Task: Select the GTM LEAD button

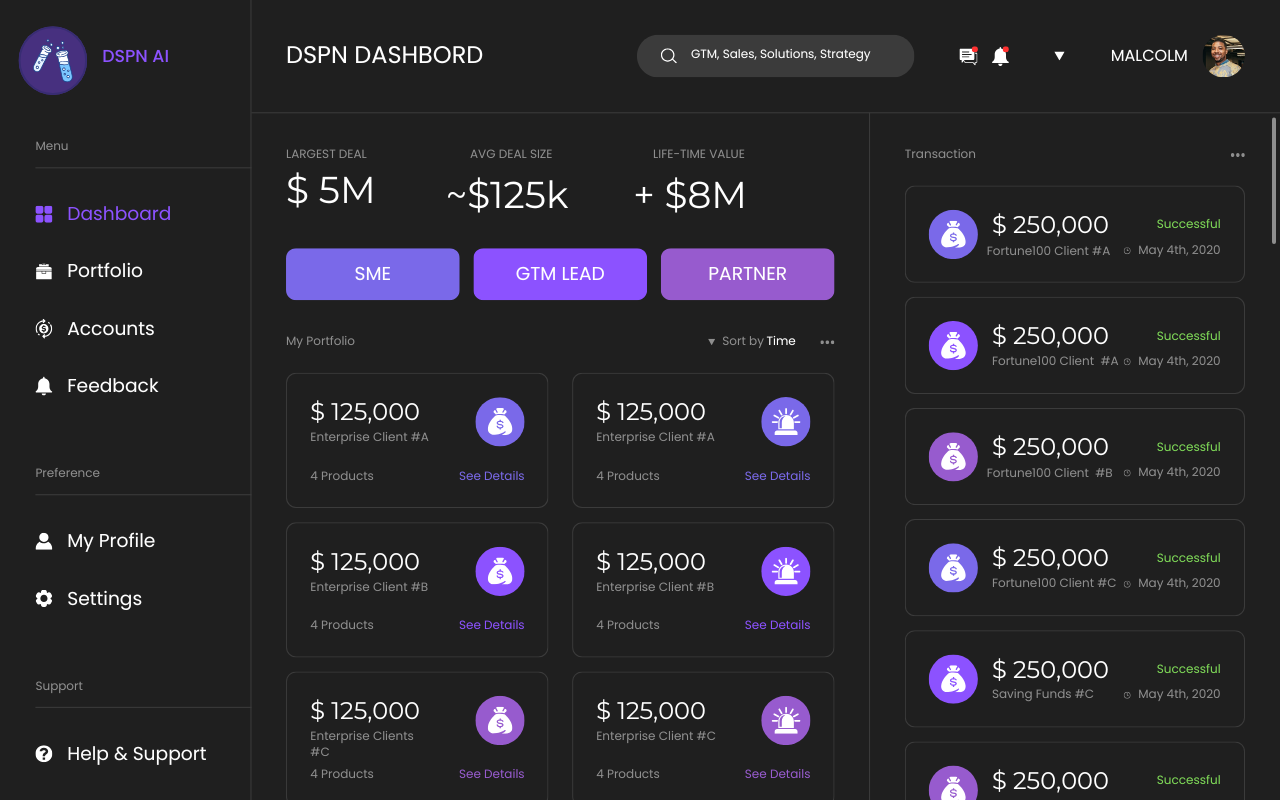Action: [x=560, y=274]
